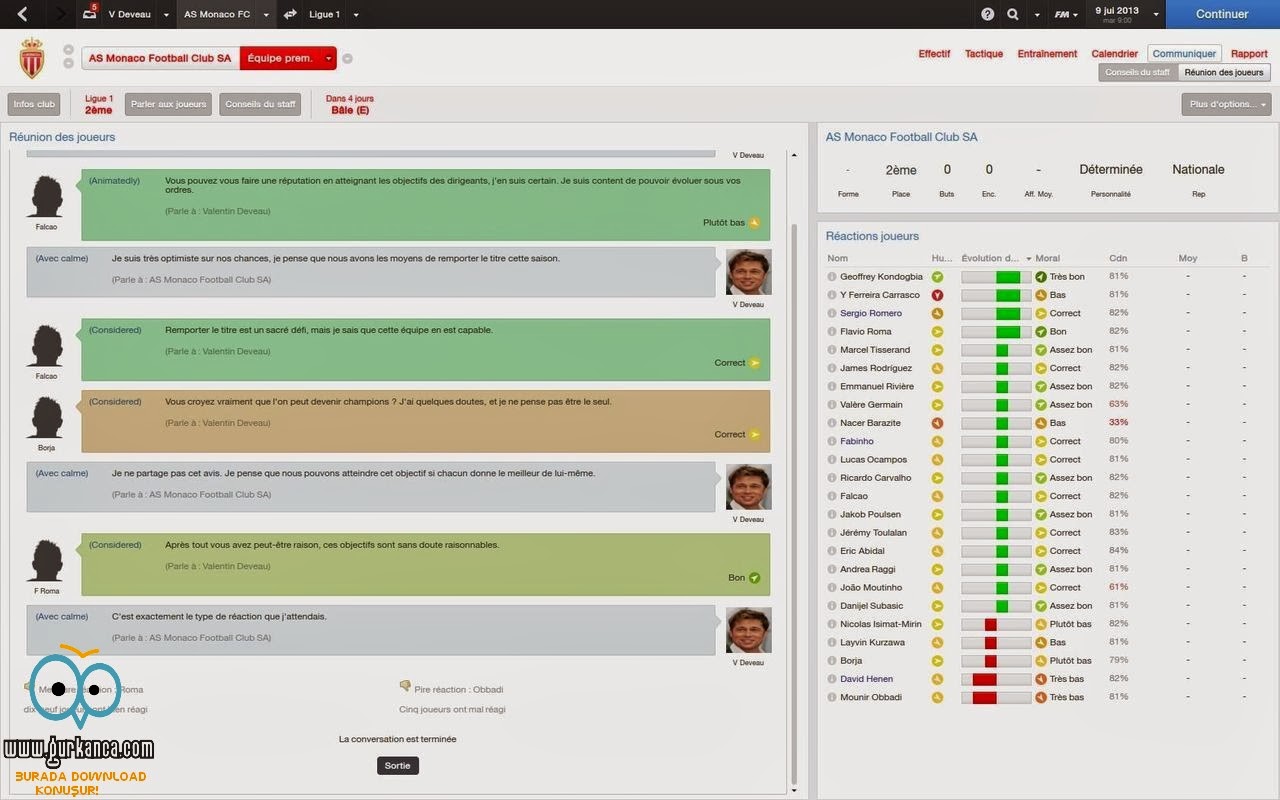The image size is (1280, 800).
Task: Open the inbox icon showing 5 messages
Action: point(89,14)
